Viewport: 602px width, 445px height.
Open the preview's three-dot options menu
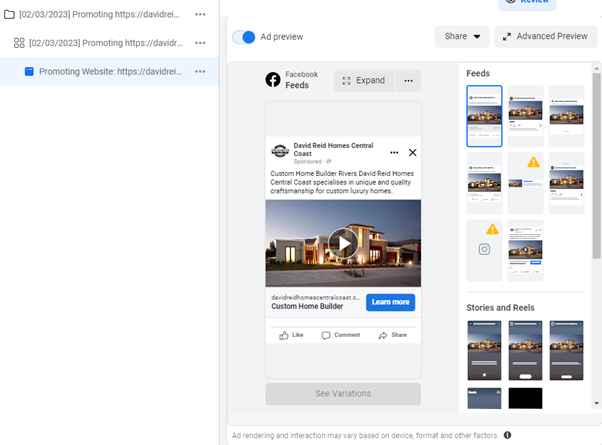pos(407,81)
